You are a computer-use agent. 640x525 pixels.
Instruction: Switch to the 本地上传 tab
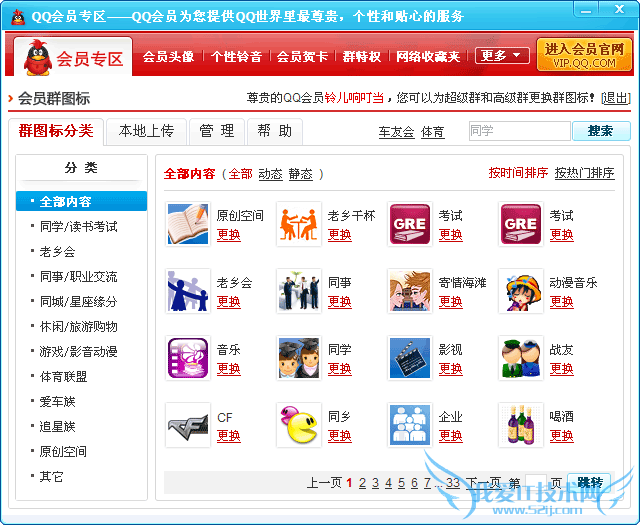(146, 131)
